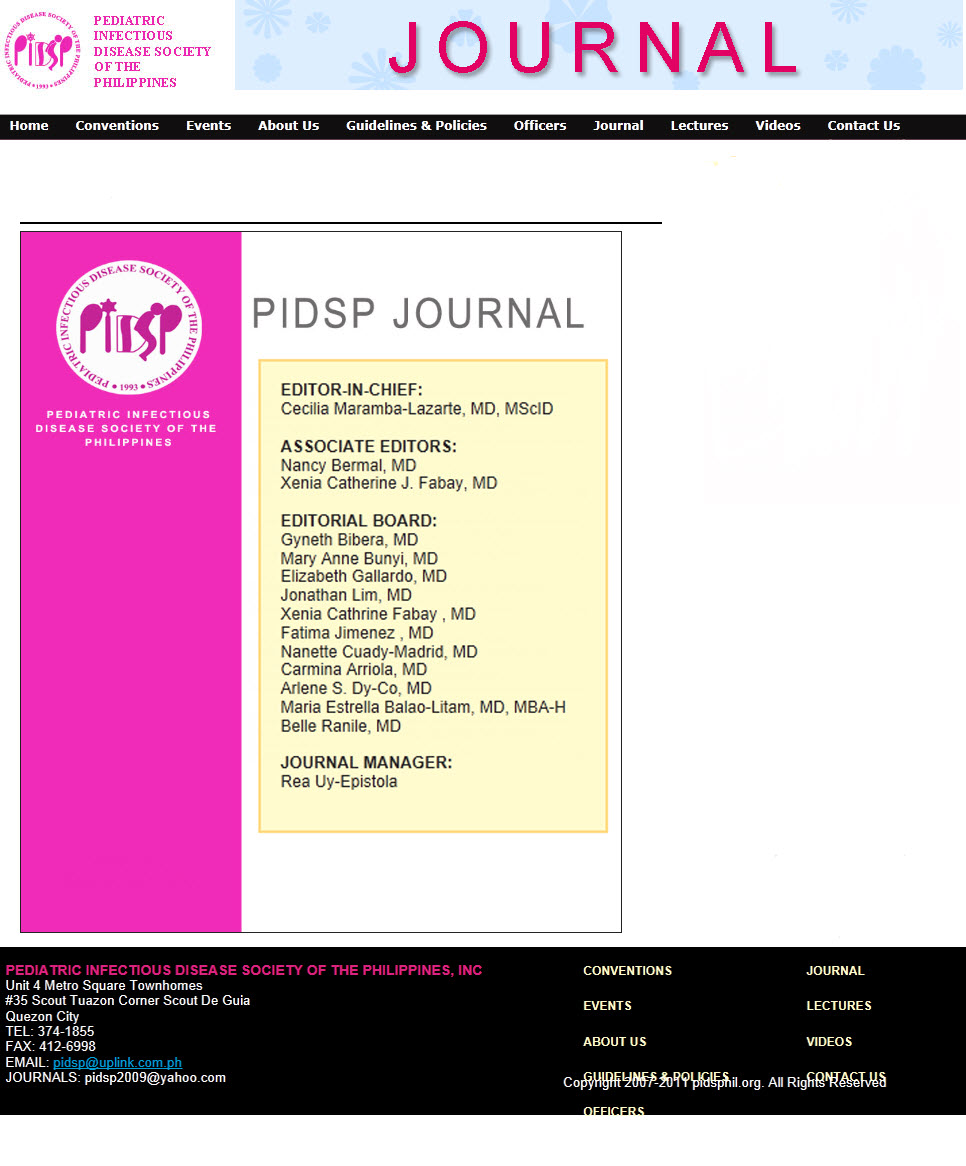Navigate to Officers in the top menu
966x1166 pixels.
(540, 126)
